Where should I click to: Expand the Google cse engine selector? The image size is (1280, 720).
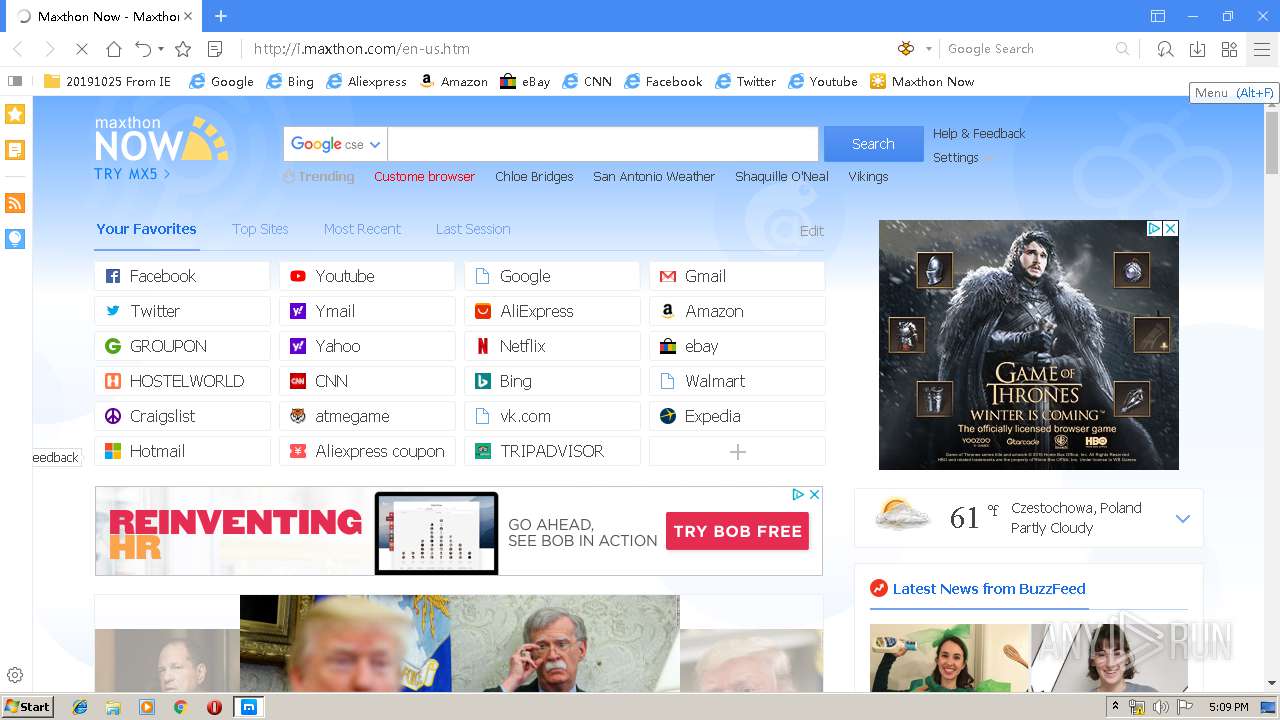coord(336,144)
